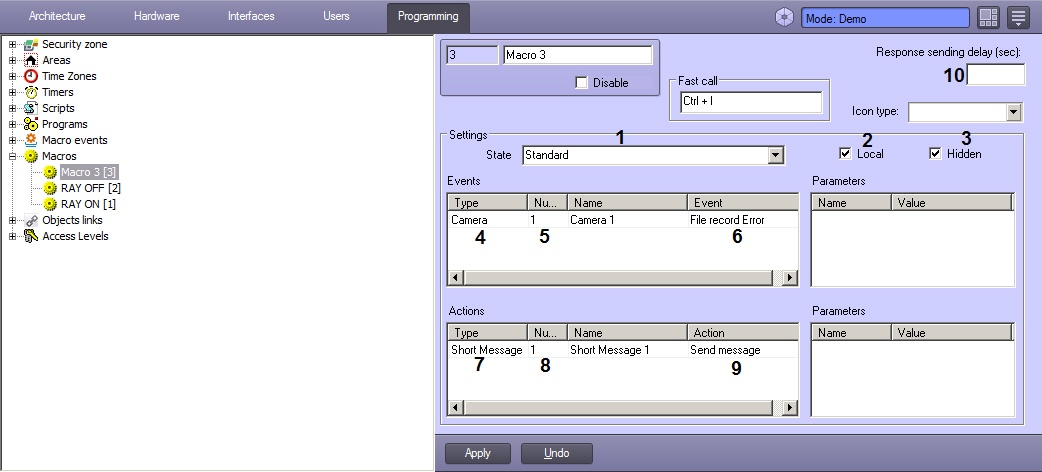Screen dimensions: 1042x472
Task: Click the Programs gears icon
Action: click(x=31, y=124)
